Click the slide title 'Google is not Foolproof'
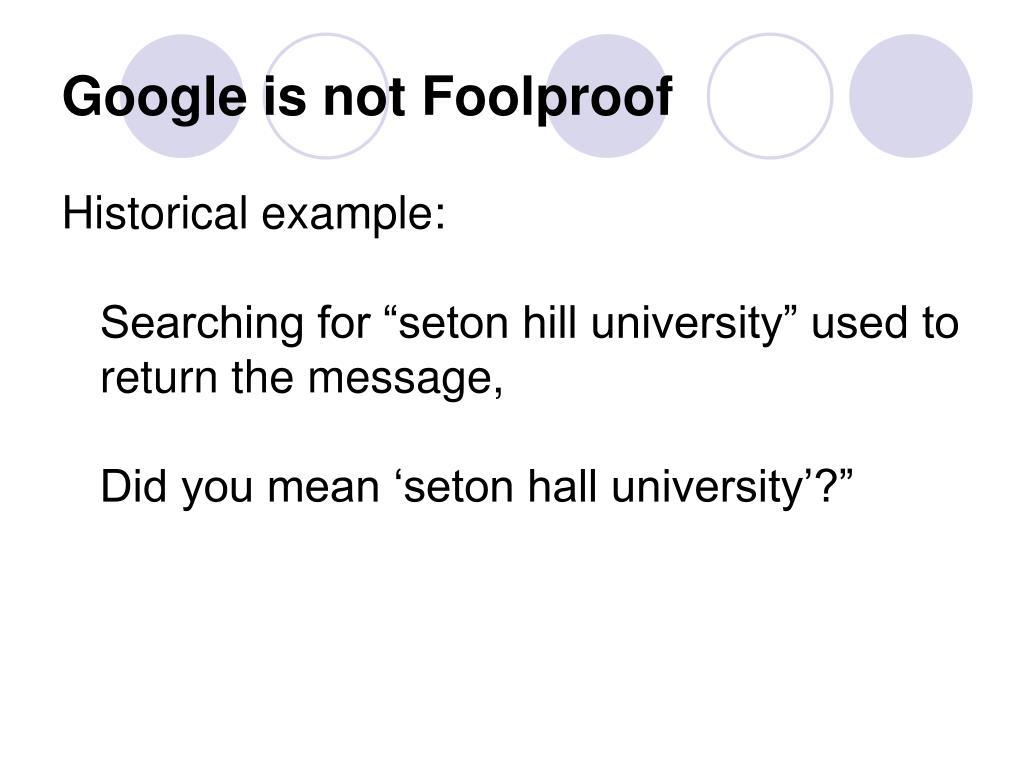This screenshot has height=768, width=1024. pos(367,98)
